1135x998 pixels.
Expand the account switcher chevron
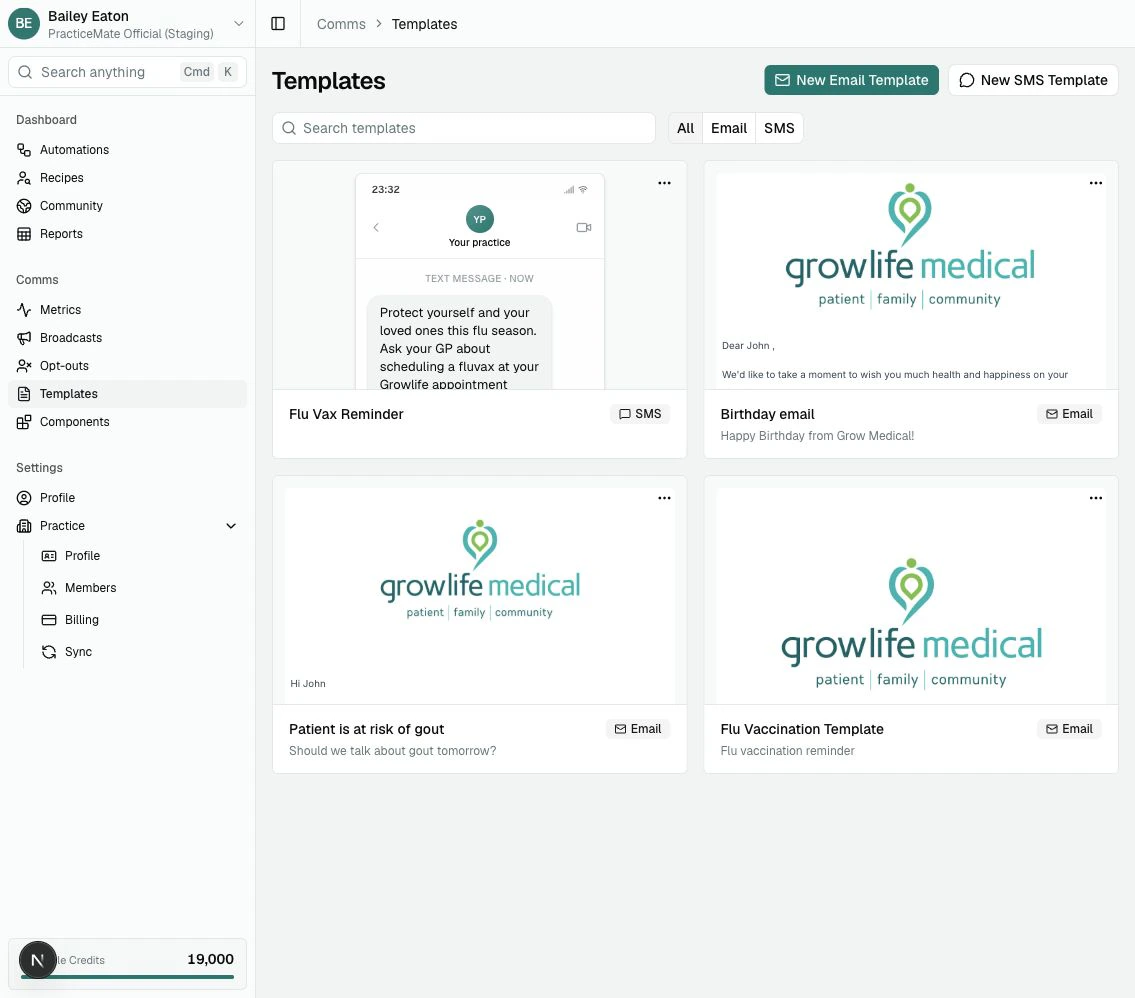point(238,24)
